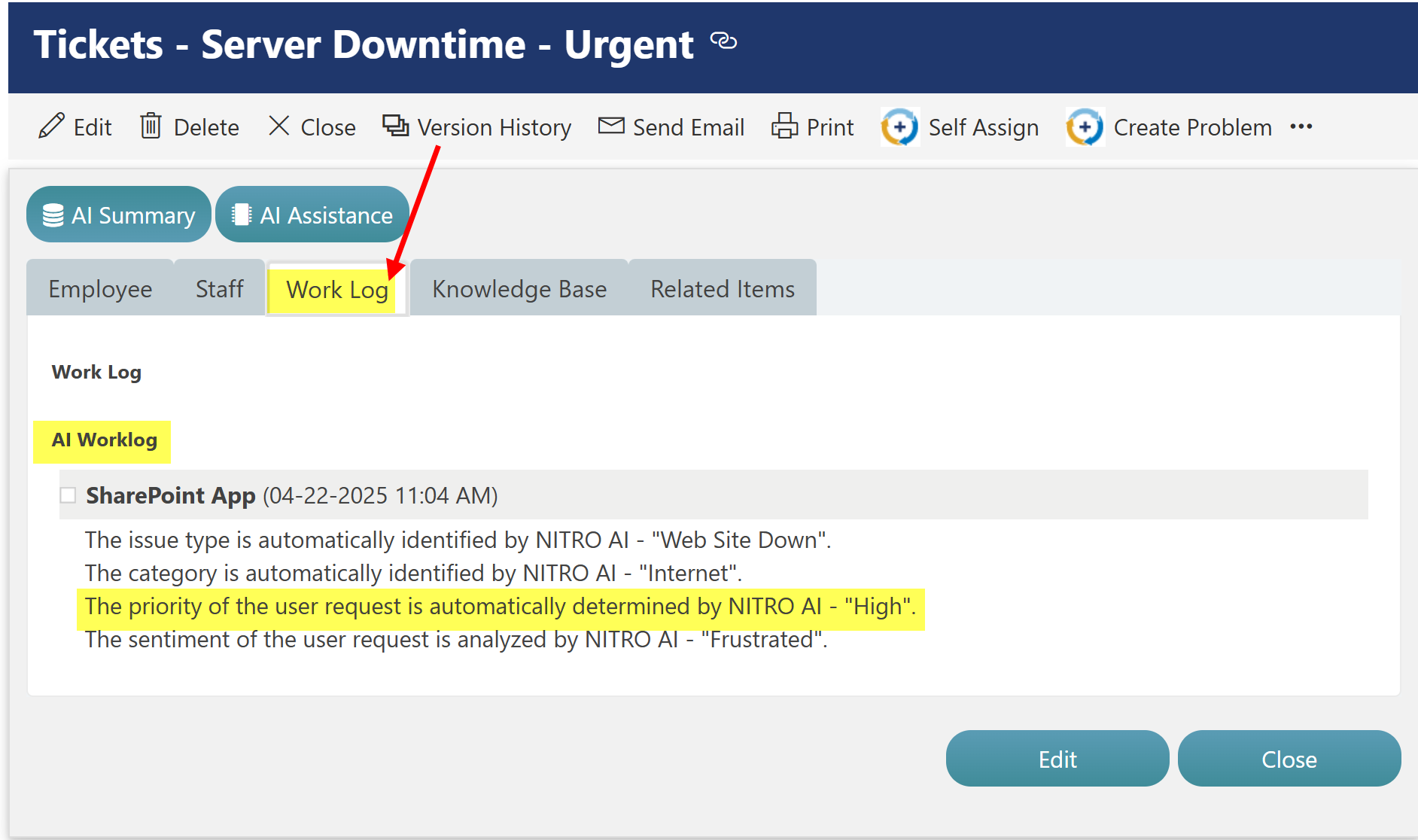
Task: Open Version History from the toolbar icon
Action: point(396,126)
